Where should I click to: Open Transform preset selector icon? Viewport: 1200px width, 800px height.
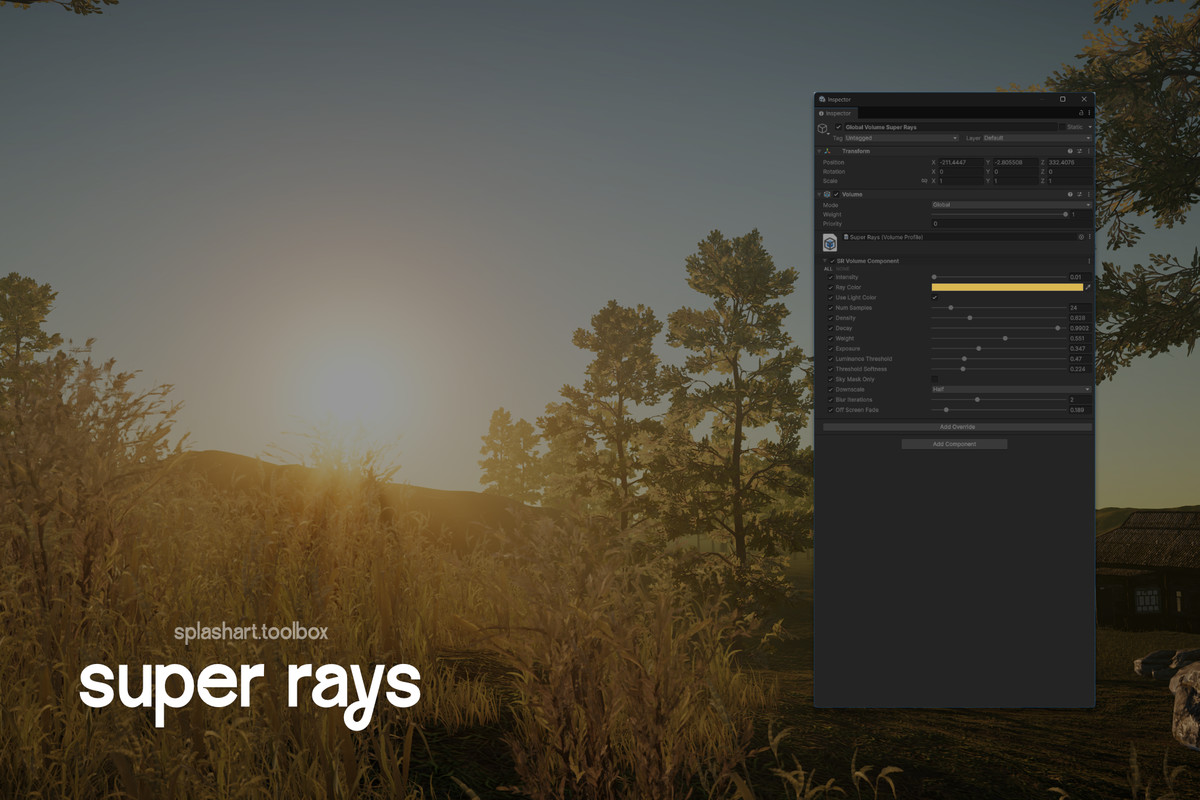click(1079, 151)
